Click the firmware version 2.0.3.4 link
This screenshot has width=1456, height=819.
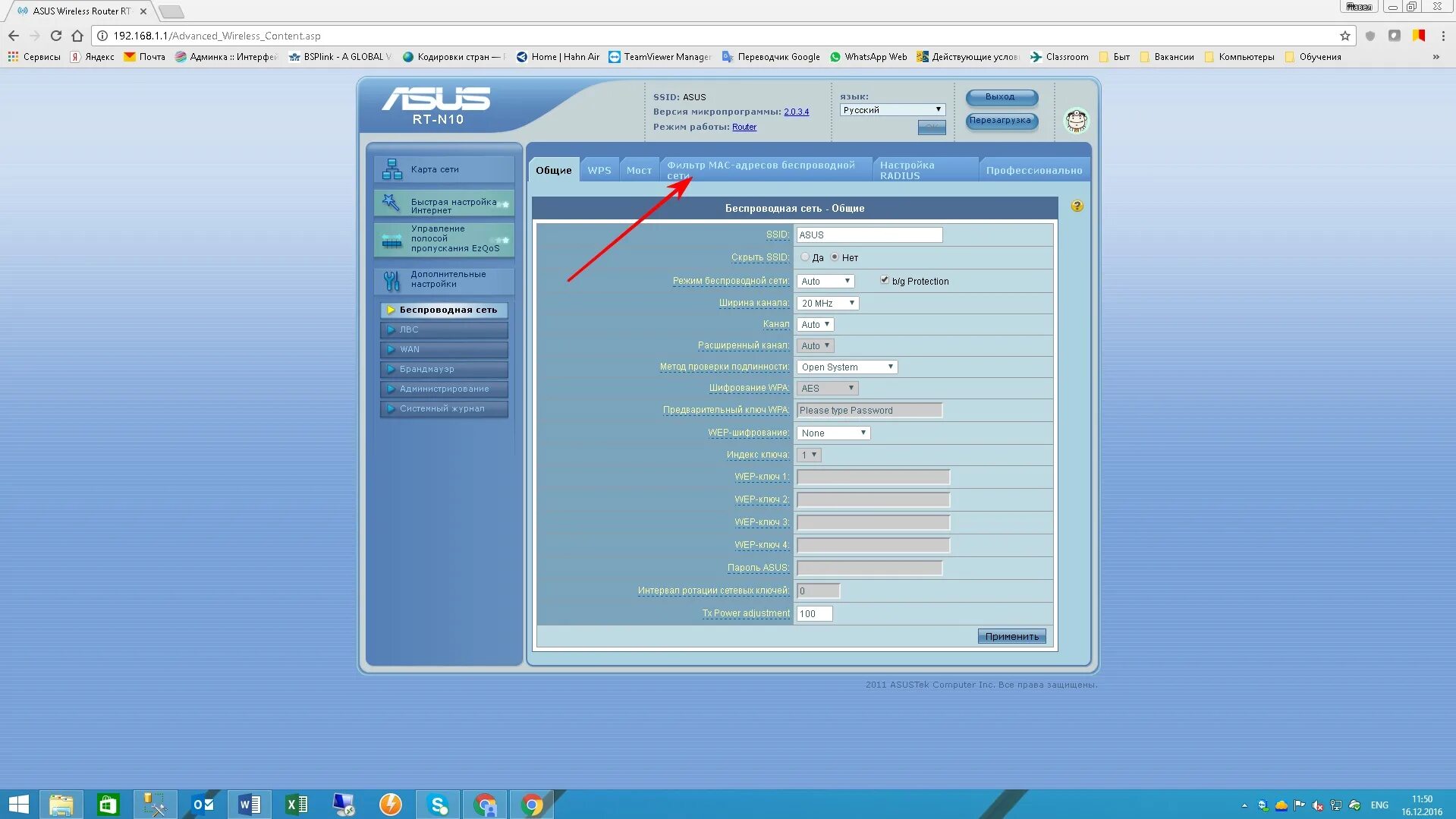click(x=796, y=112)
